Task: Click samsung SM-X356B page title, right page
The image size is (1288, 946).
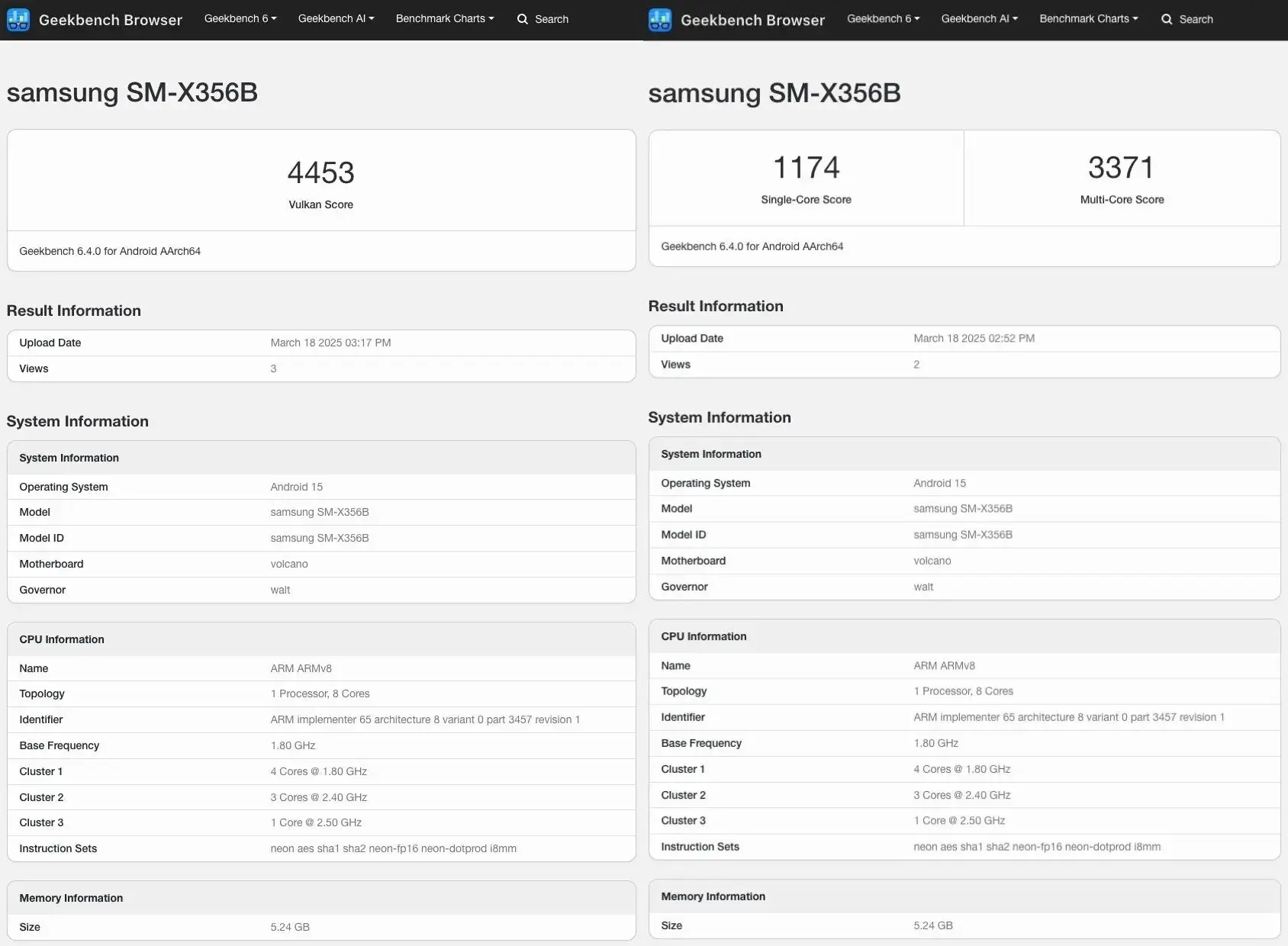Action: point(774,94)
